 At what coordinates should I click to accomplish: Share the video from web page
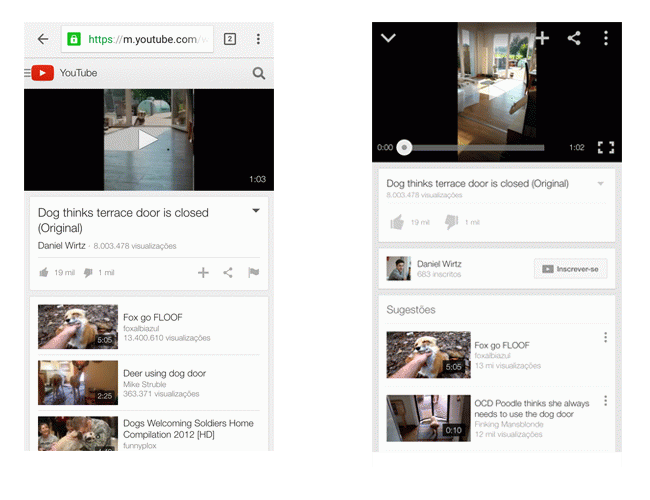(x=228, y=272)
